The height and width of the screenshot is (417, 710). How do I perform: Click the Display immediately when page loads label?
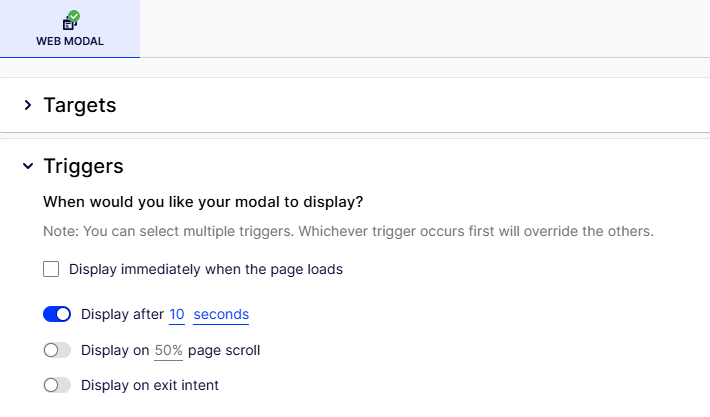[206, 269]
